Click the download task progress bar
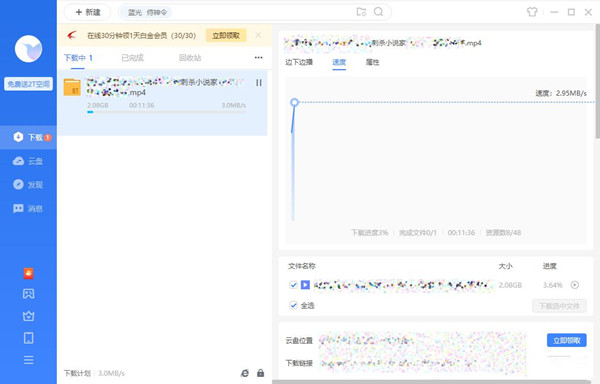The height and width of the screenshot is (384, 600). point(166,112)
